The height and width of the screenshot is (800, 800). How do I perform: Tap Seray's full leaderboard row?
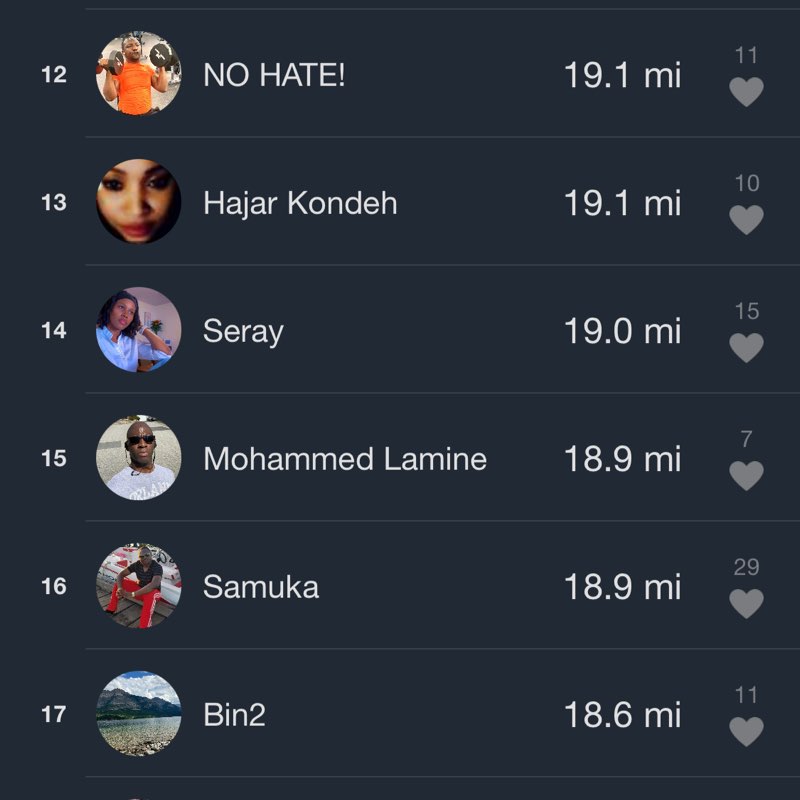pyautogui.click(x=400, y=331)
